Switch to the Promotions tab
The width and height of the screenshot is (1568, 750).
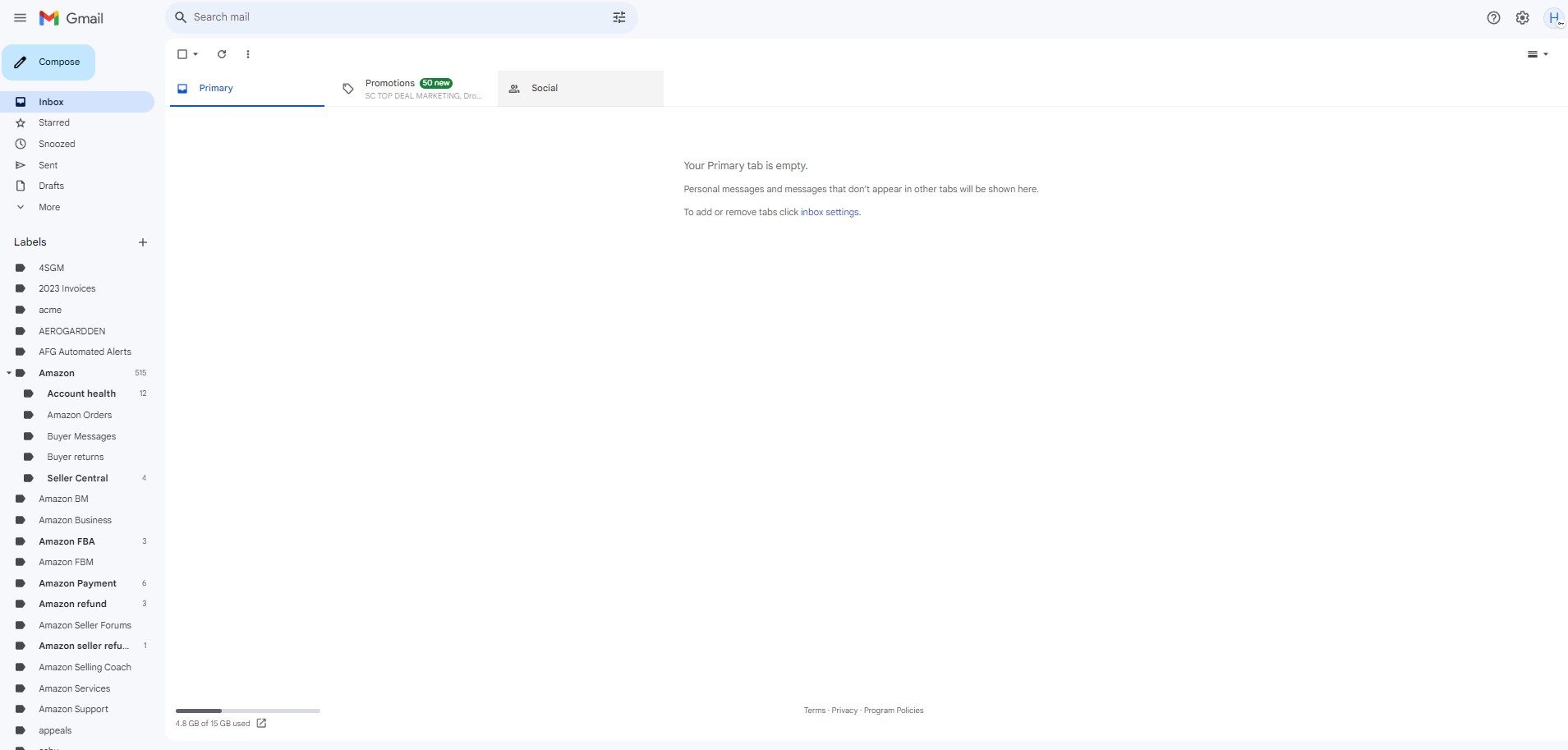(415, 88)
